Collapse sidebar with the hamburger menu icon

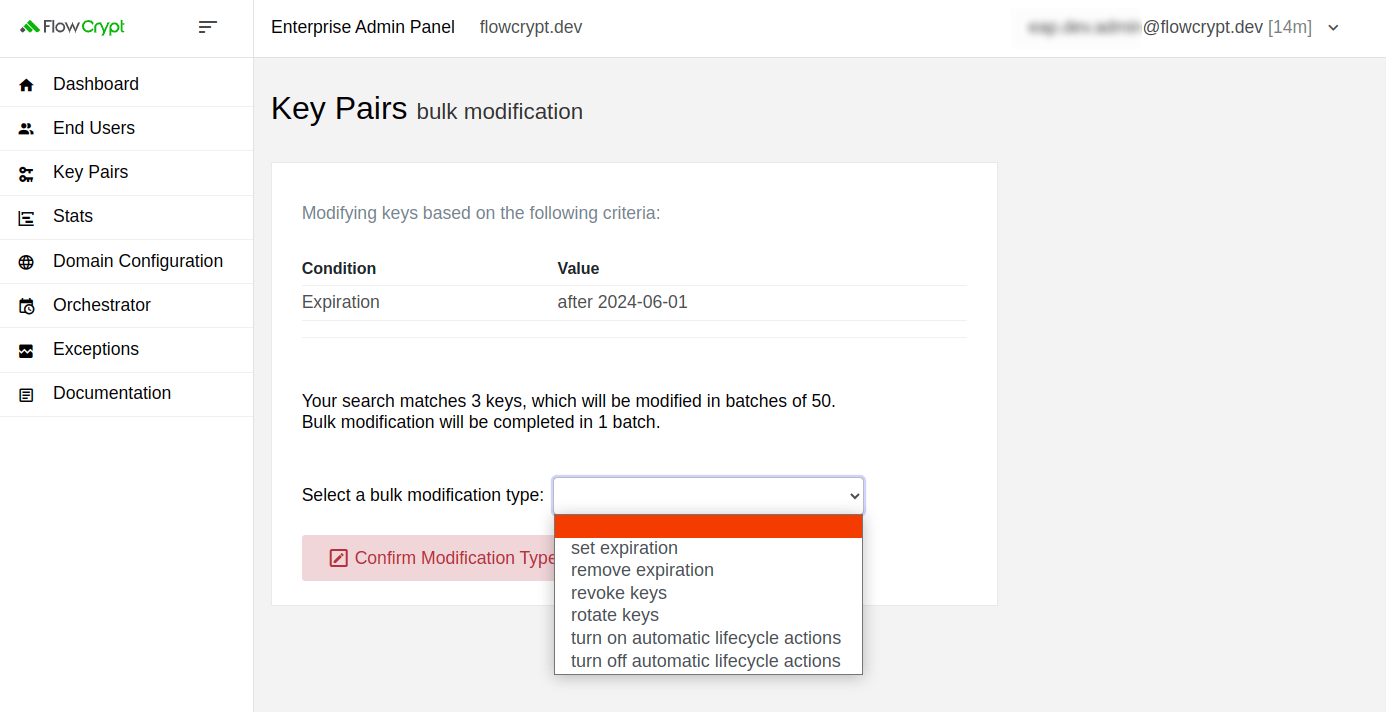(208, 27)
